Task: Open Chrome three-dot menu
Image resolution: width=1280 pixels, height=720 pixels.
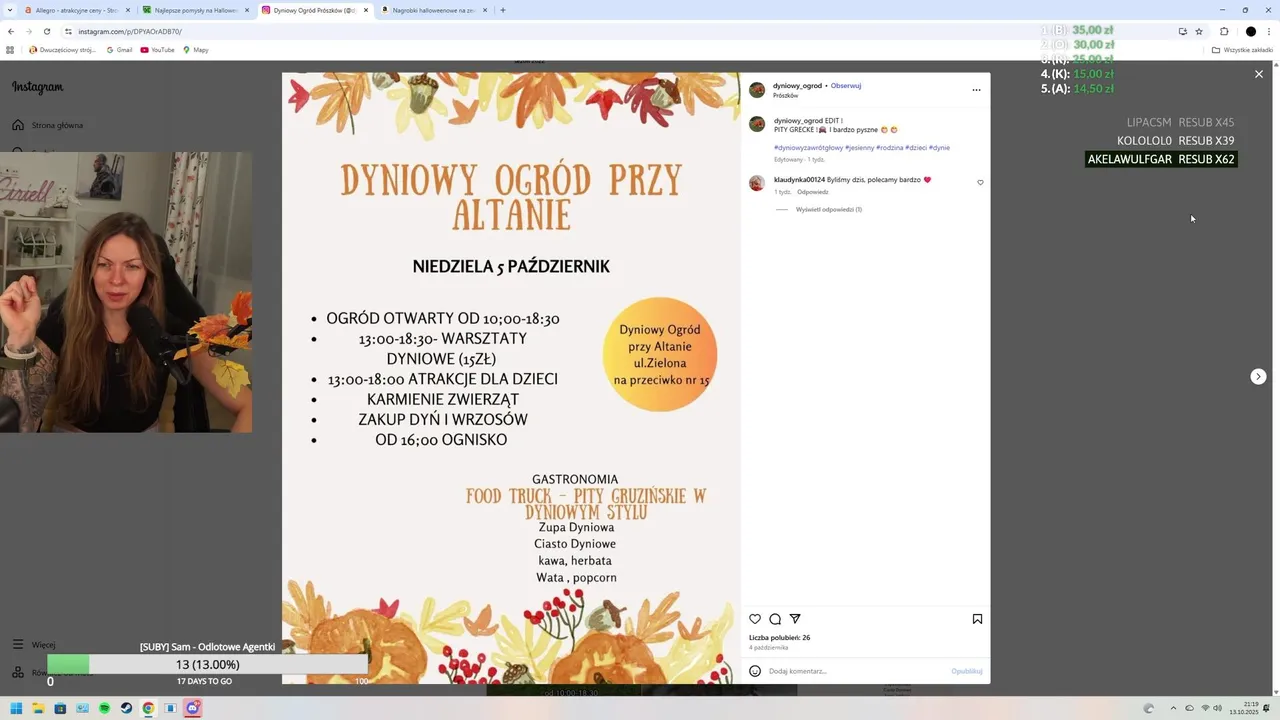Action: 1269,31
